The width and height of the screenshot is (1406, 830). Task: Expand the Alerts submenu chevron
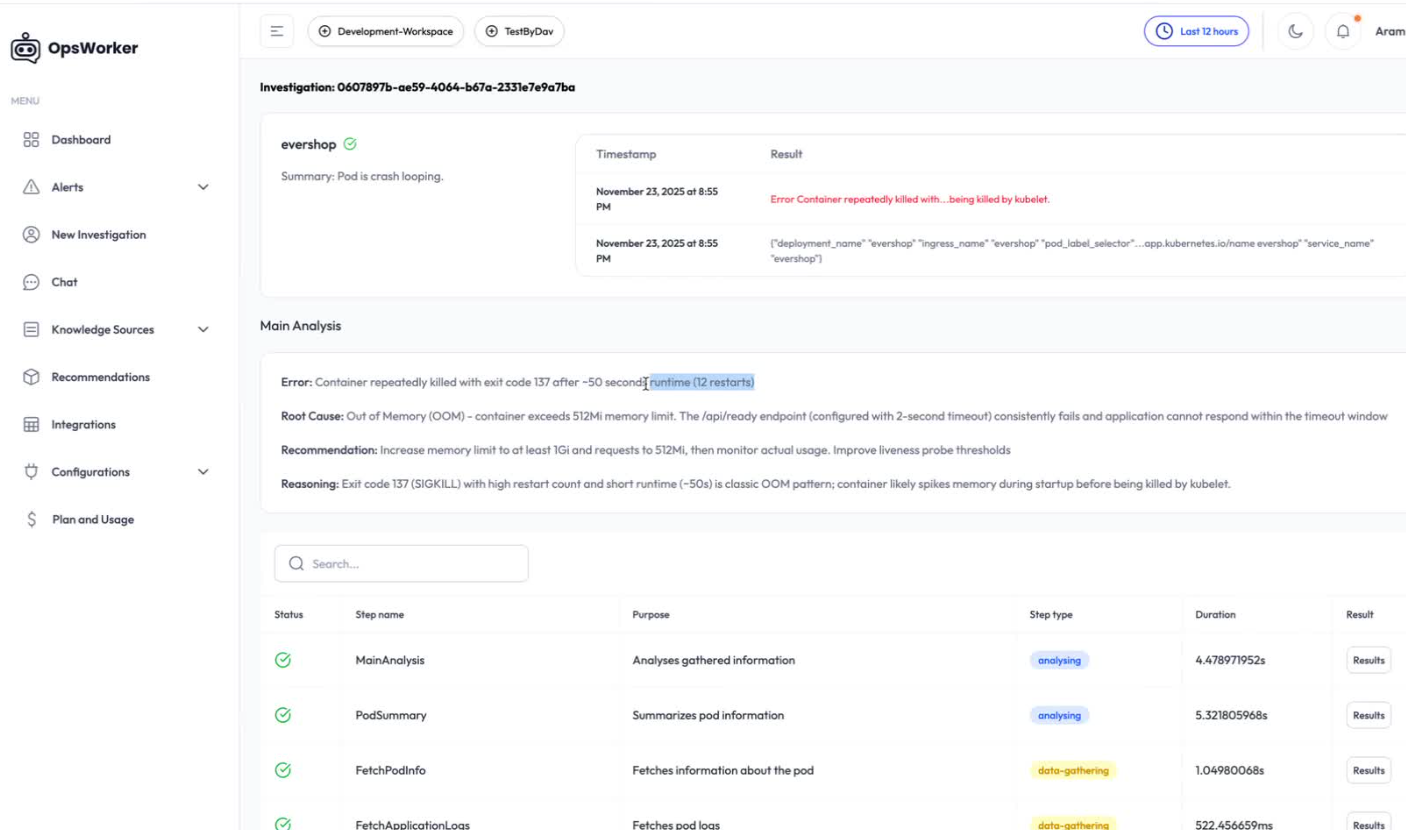click(x=204, y=187)
